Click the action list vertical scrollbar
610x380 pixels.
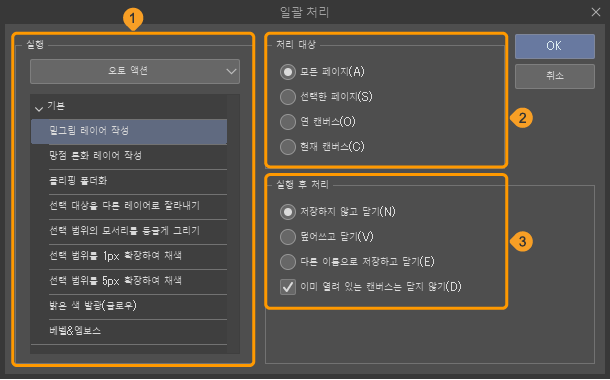pyautogui.click(x=233, y=224)
